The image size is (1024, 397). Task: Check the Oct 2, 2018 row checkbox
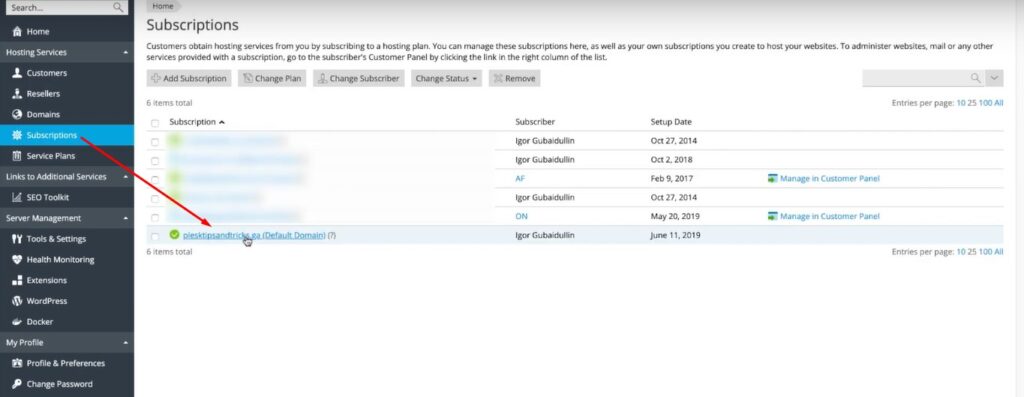(x=155, y=161)
